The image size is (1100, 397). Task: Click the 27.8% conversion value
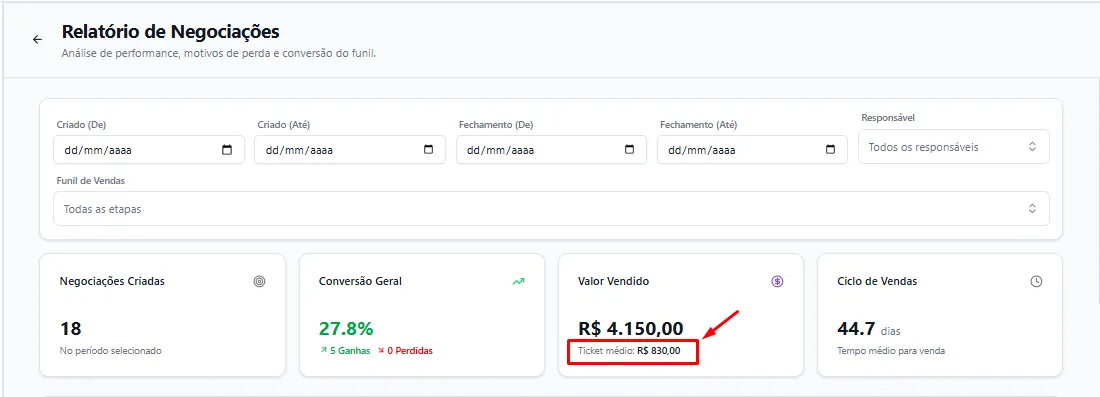click(346, 328)
